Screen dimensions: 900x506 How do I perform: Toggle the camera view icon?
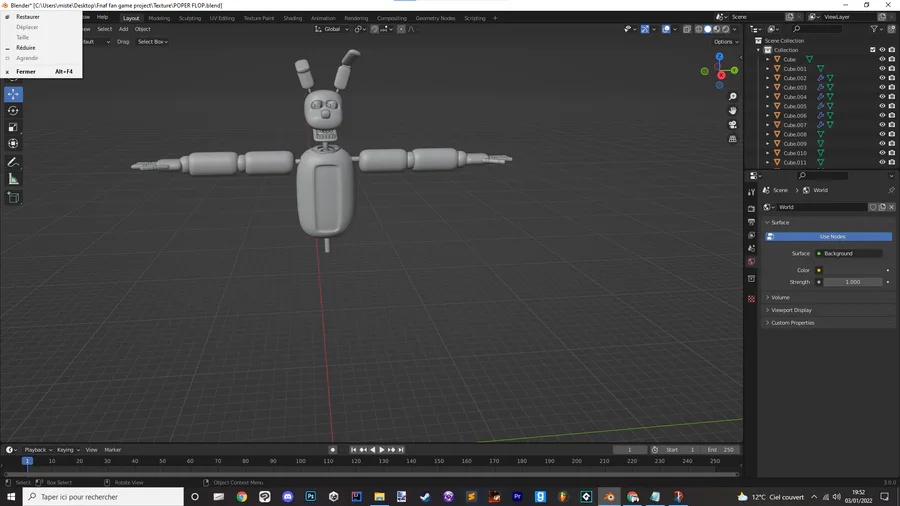tap(732, 125)
